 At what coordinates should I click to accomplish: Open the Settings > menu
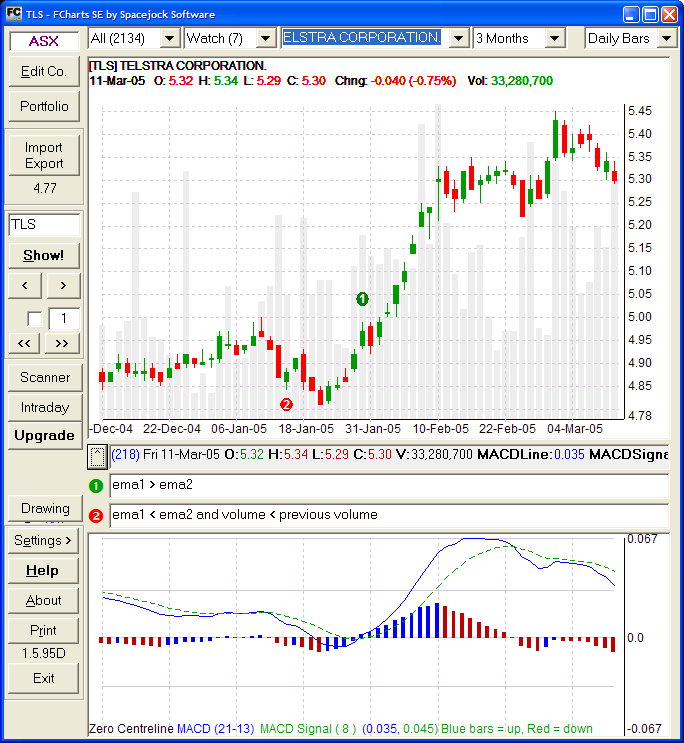coord(43,541)
